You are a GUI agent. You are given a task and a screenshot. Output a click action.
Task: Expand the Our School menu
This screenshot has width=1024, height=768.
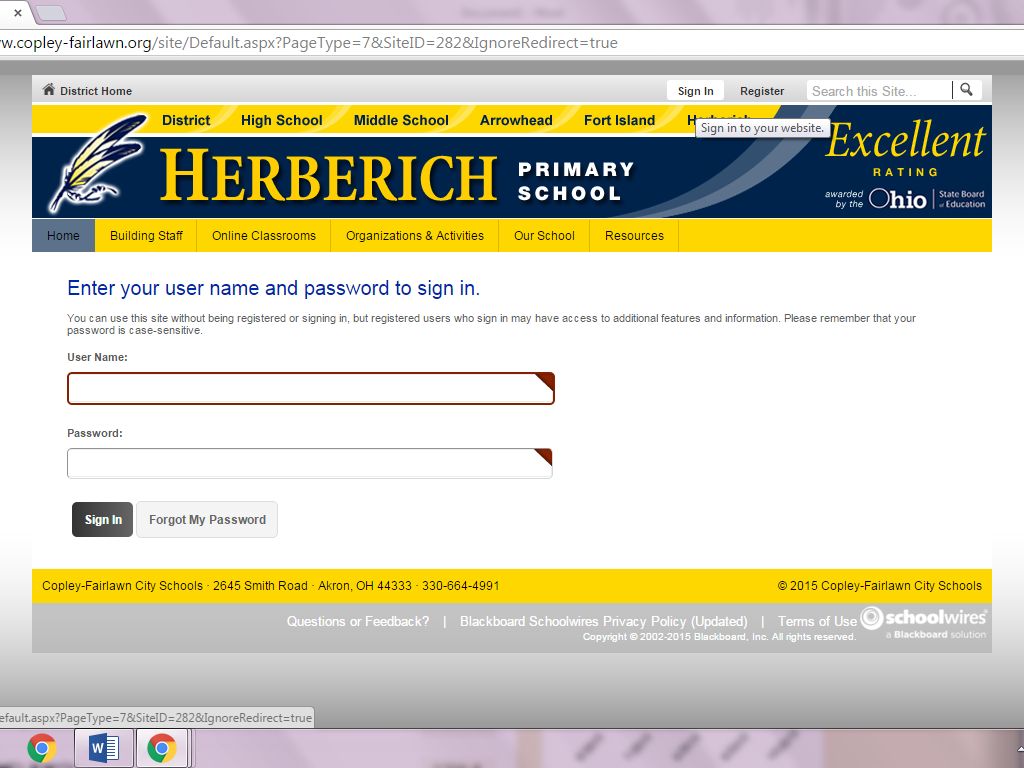pyautogui.click(x=544, y=236)
